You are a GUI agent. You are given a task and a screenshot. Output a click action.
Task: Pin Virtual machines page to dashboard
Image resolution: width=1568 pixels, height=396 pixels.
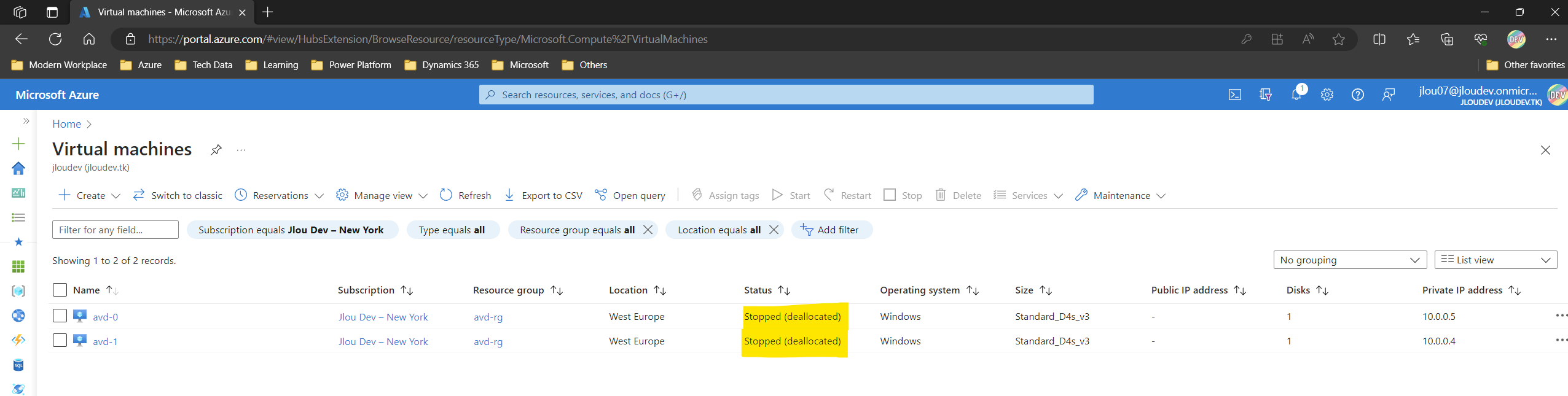pos(216,150)
